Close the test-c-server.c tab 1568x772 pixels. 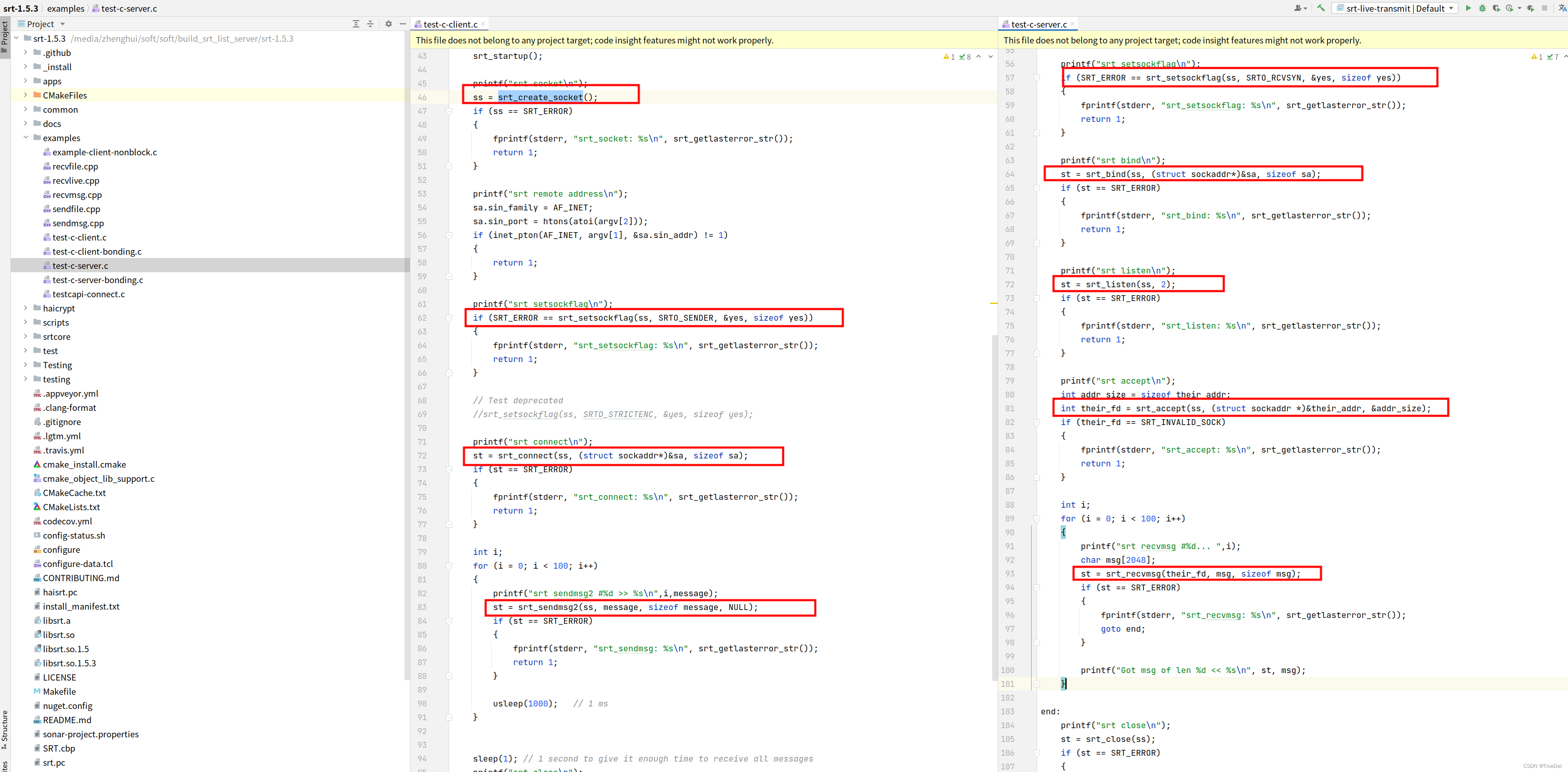[1072, 24]
